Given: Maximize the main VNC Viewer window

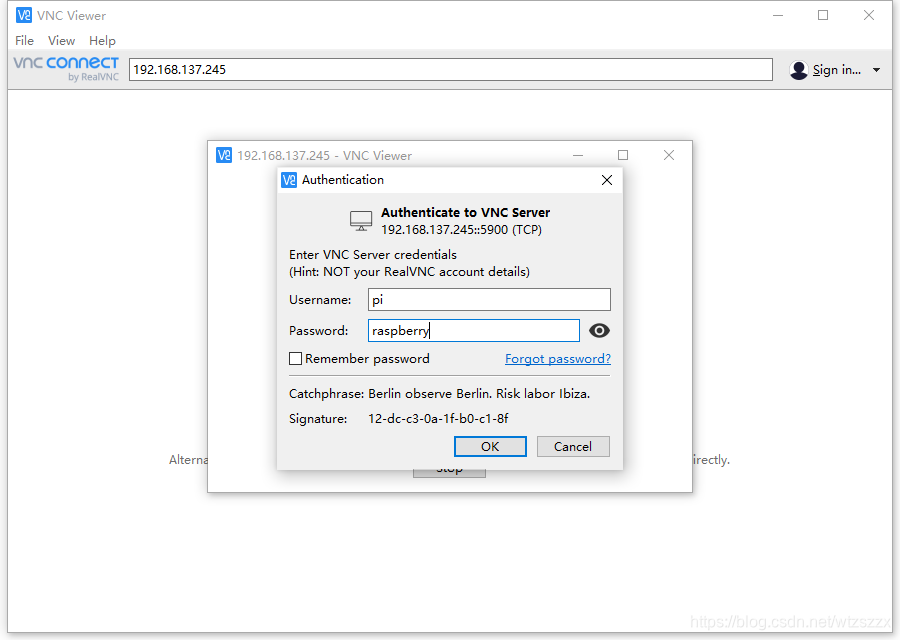Looking at the screenshot, I should [x=823, y=15].
